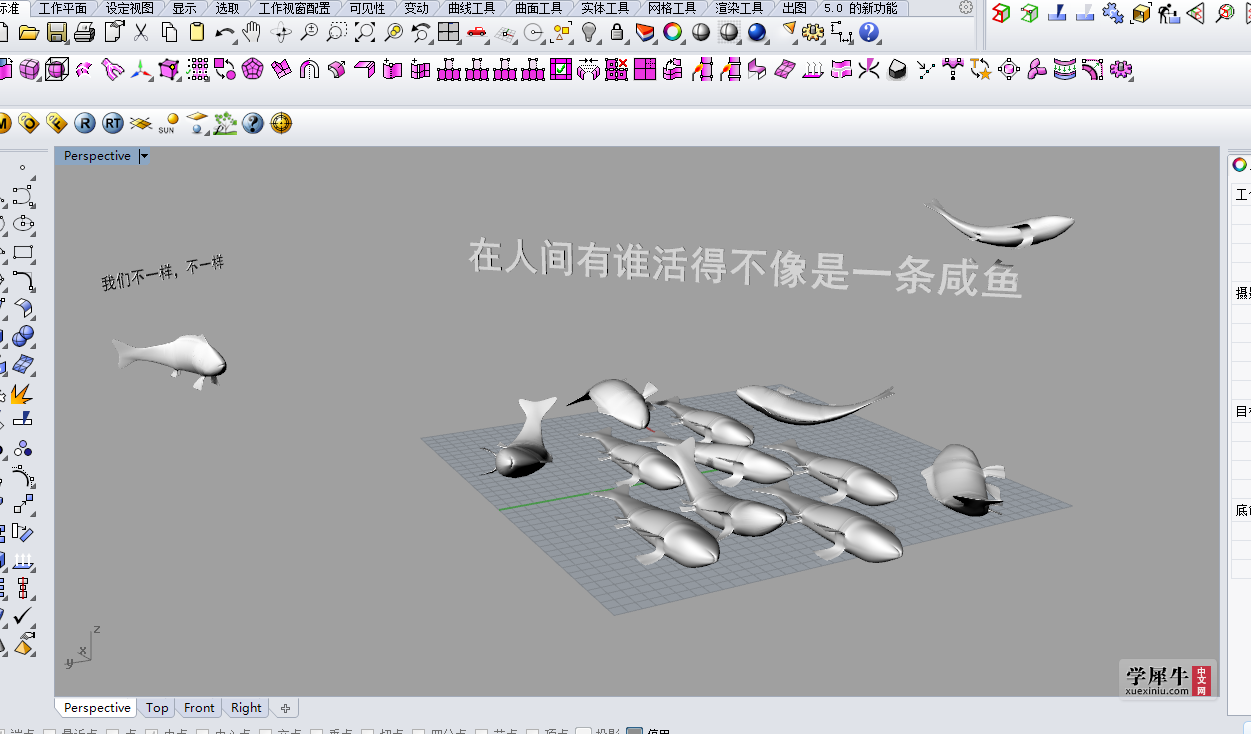Open the 显示 toolbar tab
1251x734 pixels.
coord(184,8)
